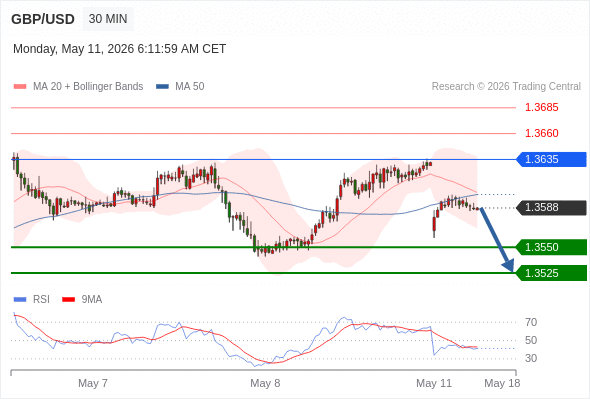Click the May 7 date axis label
The height and width of the screenshot is (400, 590).
click(93, 383)
